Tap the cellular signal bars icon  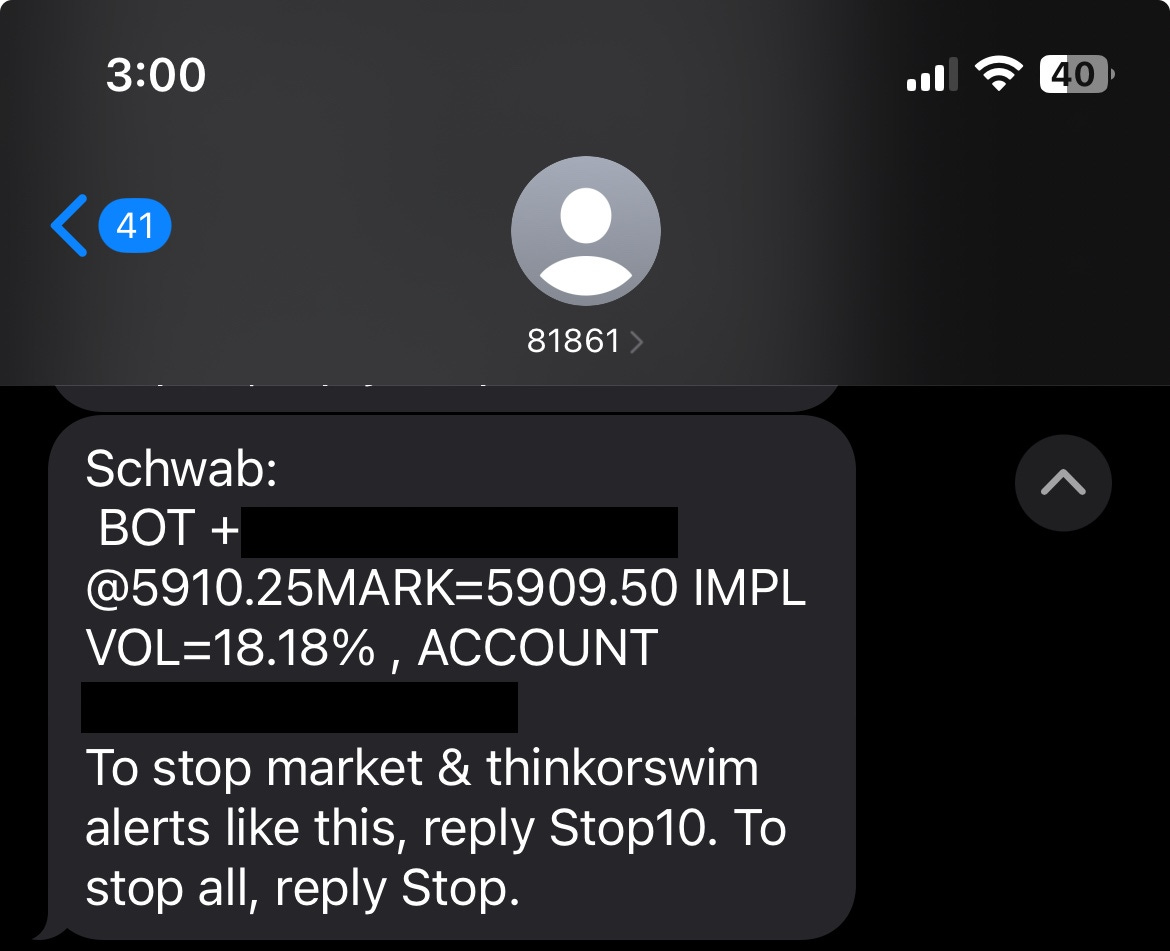932,75
